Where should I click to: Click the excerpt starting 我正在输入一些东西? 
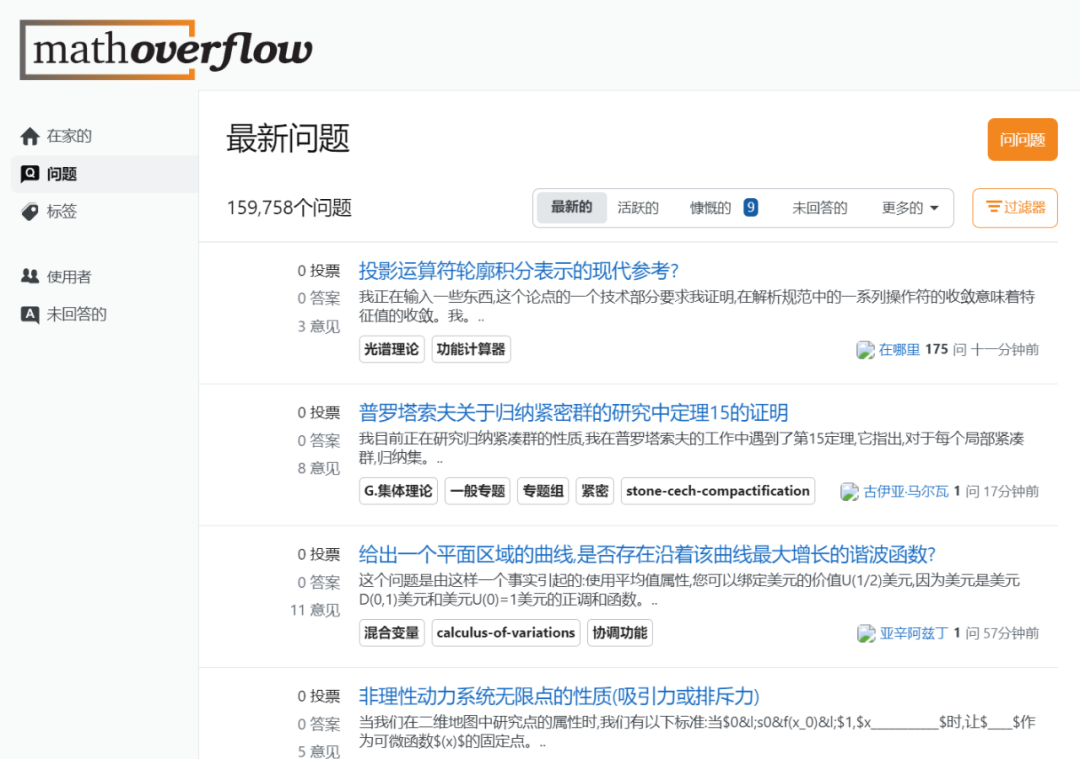pyautogui.click(x=696, y=306)
